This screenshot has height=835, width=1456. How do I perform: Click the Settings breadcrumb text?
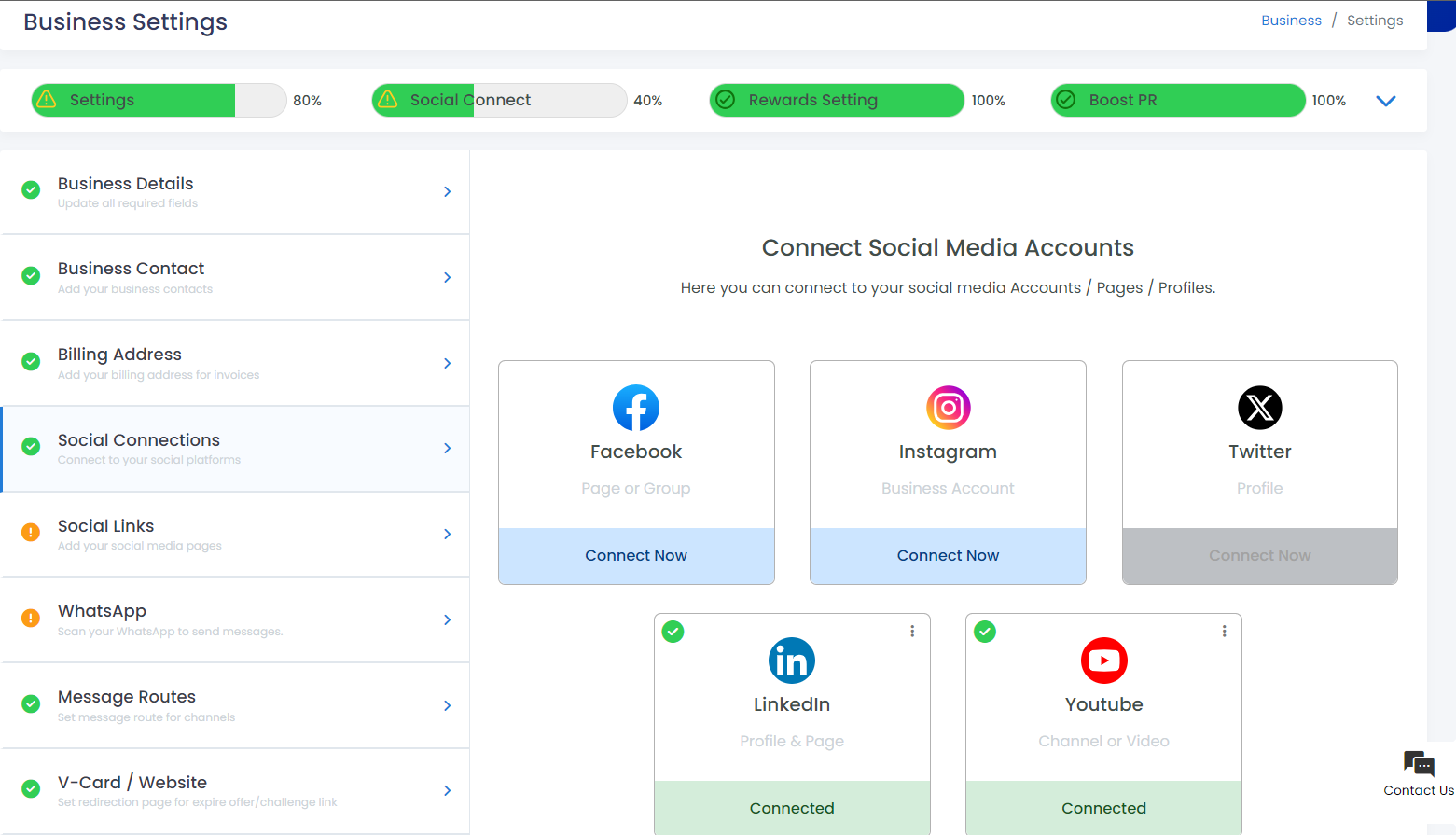pos(1375,21)
